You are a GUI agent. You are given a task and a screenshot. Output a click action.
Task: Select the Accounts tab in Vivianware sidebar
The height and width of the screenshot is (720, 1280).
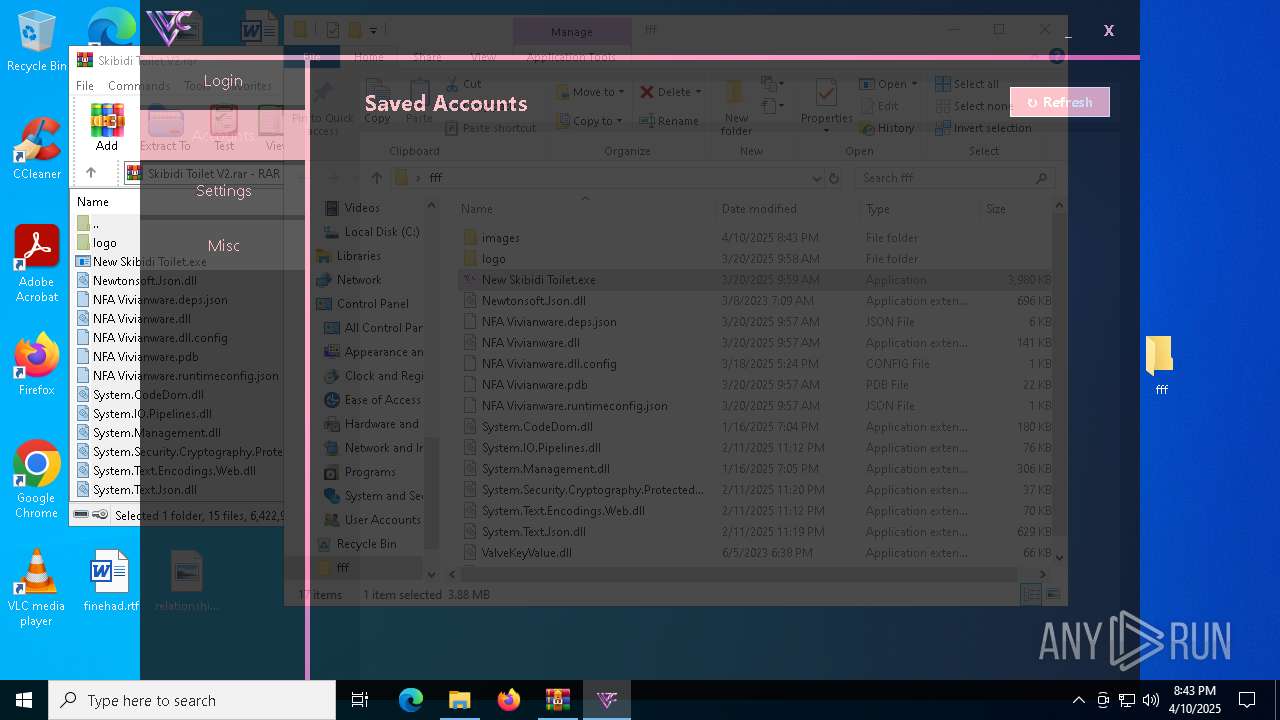click(x=223, y=136)
